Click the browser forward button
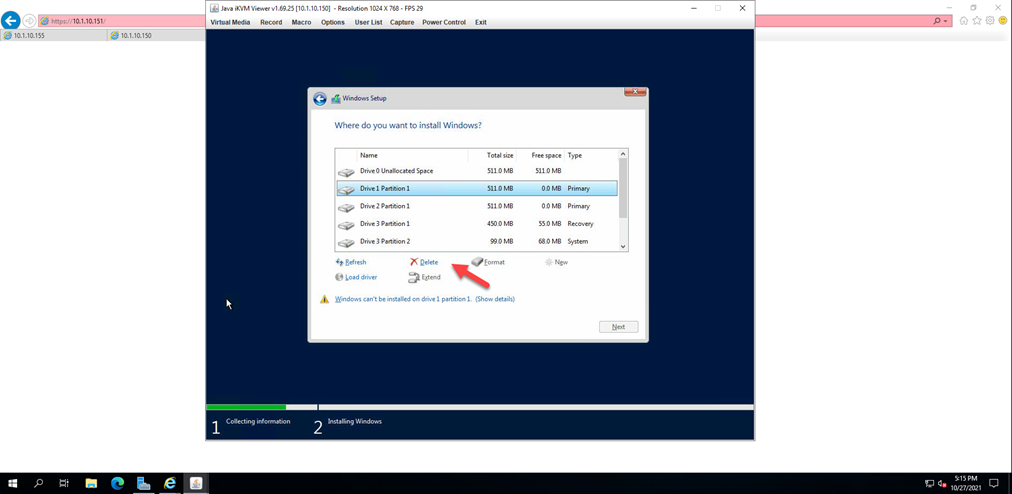This screenshot has height=494, width=1012. coord(30,21)
